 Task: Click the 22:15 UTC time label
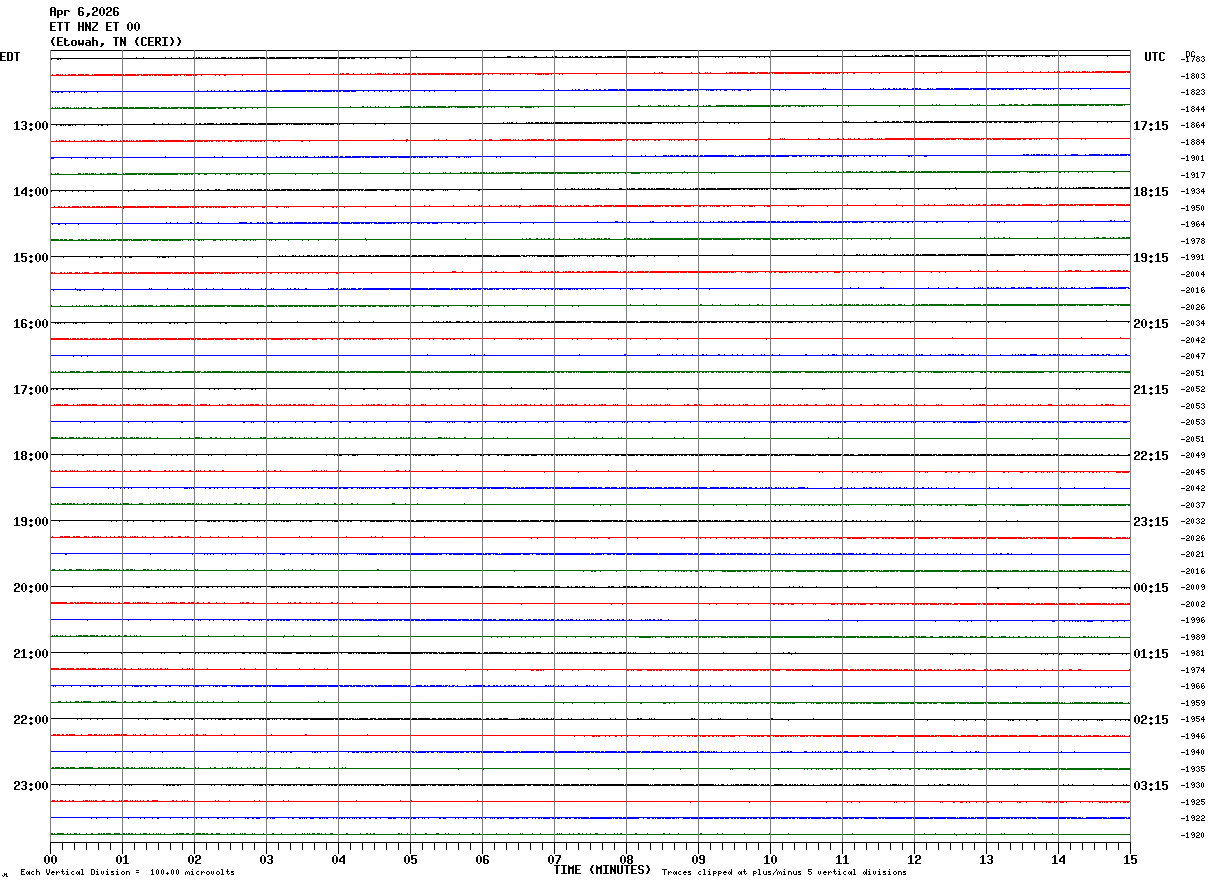(1151, 456)
